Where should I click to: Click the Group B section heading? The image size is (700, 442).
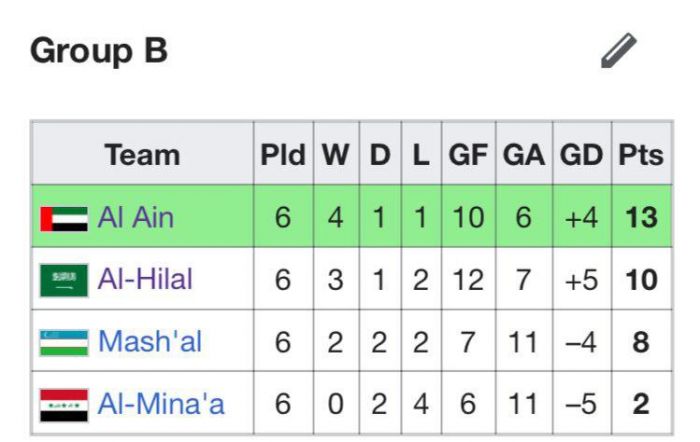coord(99,51)
